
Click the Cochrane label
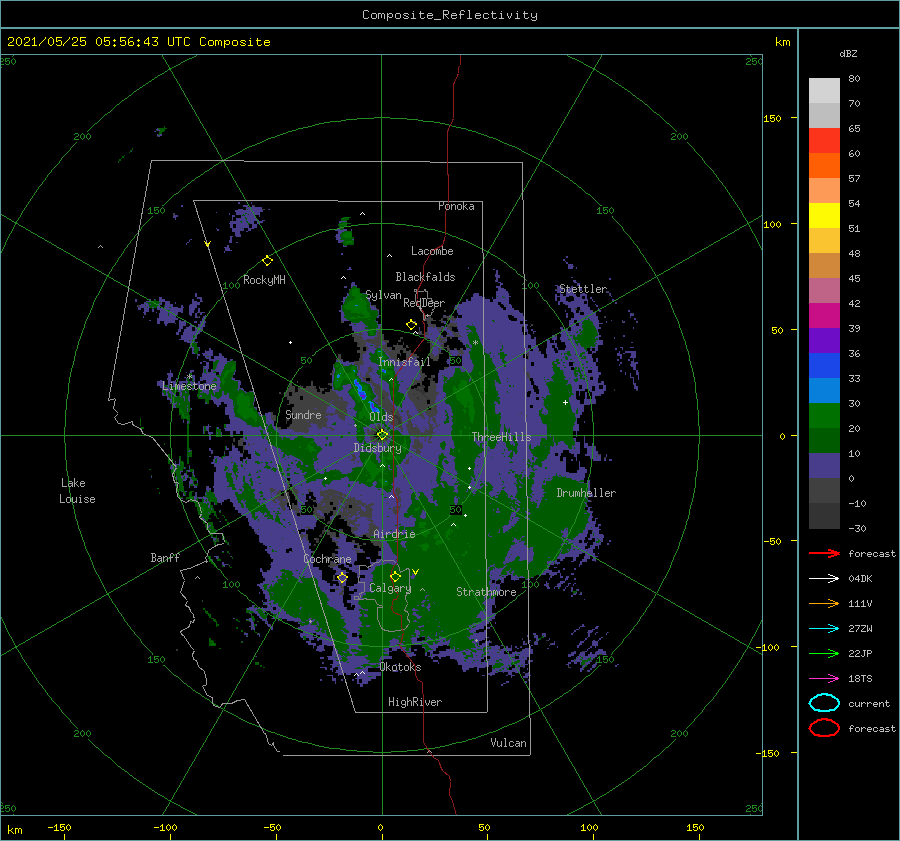(327, 559)
